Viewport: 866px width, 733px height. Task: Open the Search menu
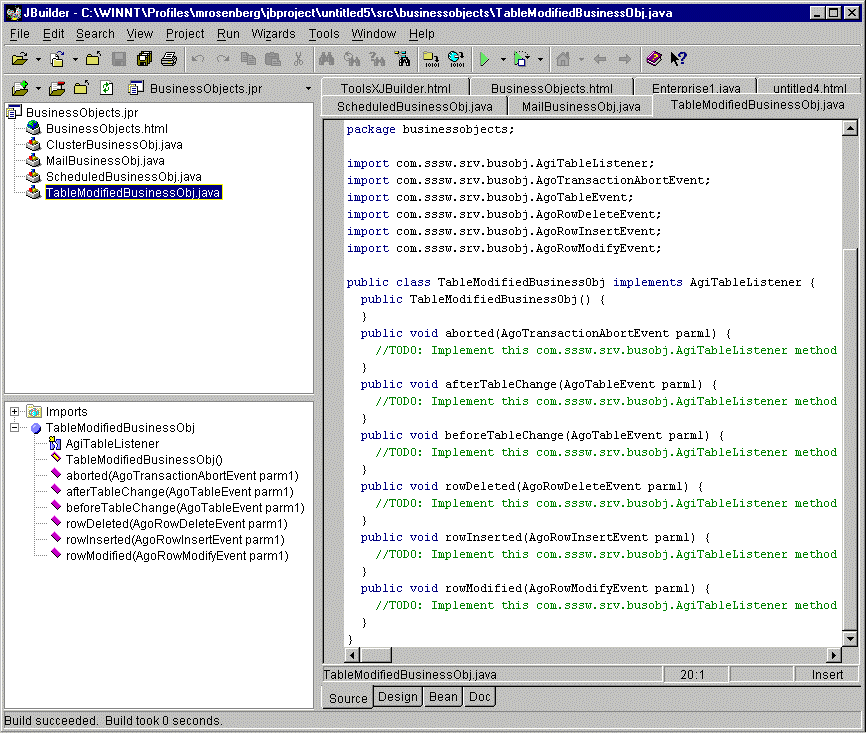click(x=95, y=34)
